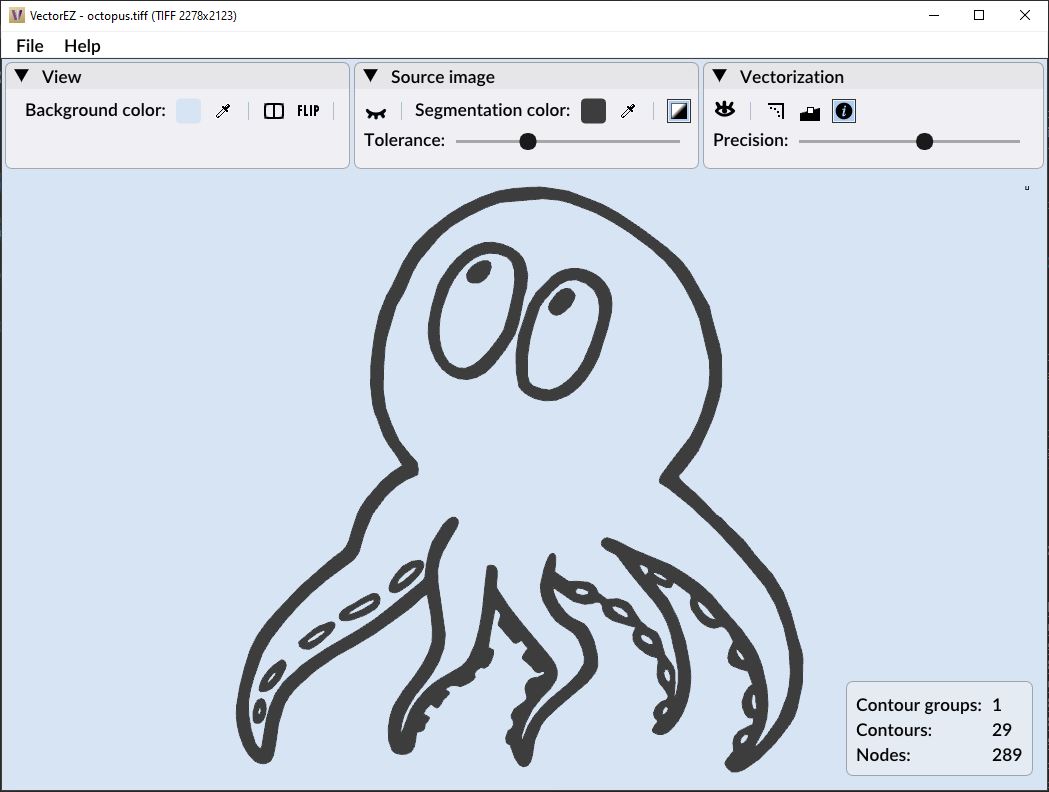This screenshot has width=1049, height=792.
Task: Collapse the Source image panel triangle
Action: (371, 76)
